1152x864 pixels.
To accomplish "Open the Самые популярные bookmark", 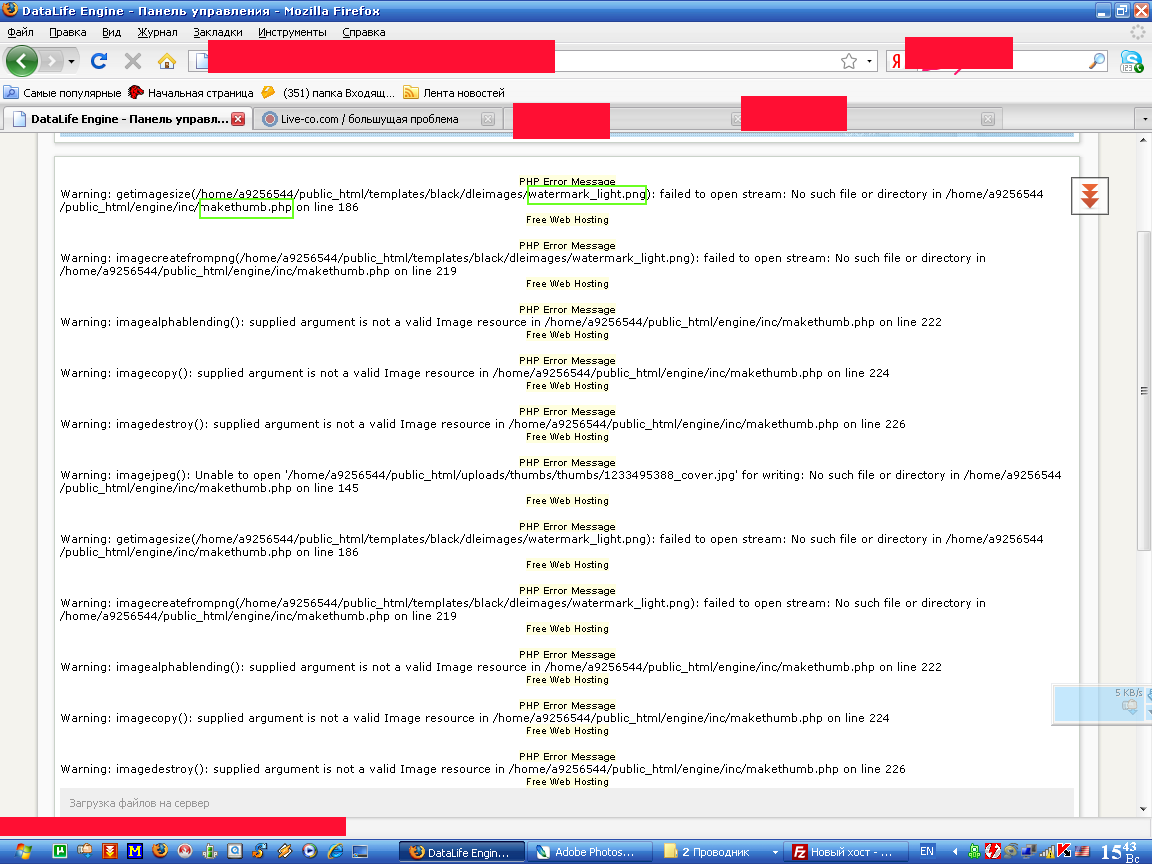I will click(x=63, y=93).
